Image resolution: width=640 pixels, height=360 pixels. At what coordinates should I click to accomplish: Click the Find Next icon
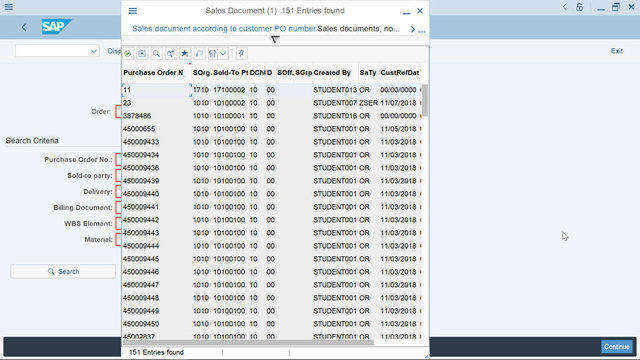[x=170, y=53]
